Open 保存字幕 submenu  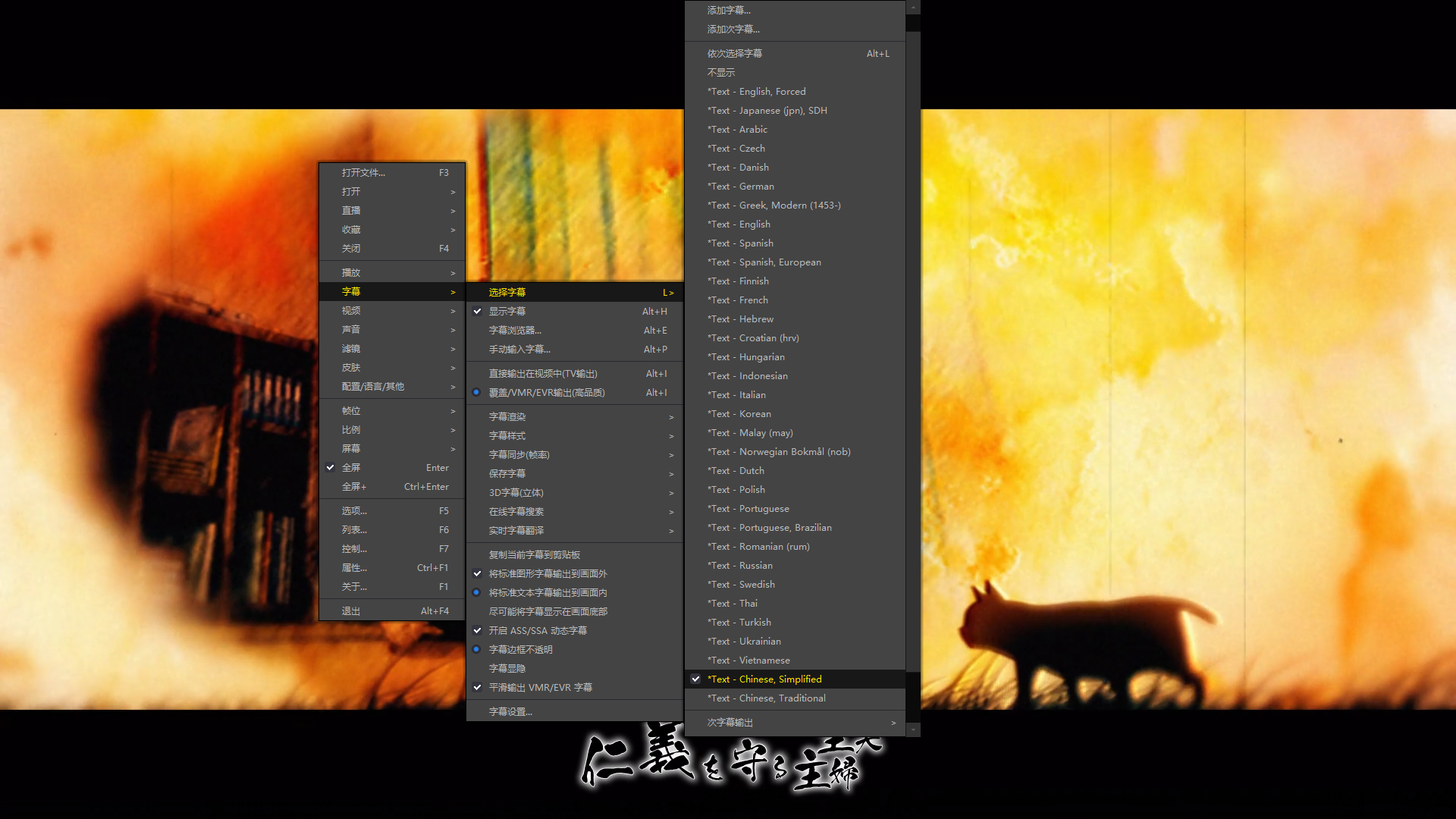pyautogui.click(x=574, y=474)
